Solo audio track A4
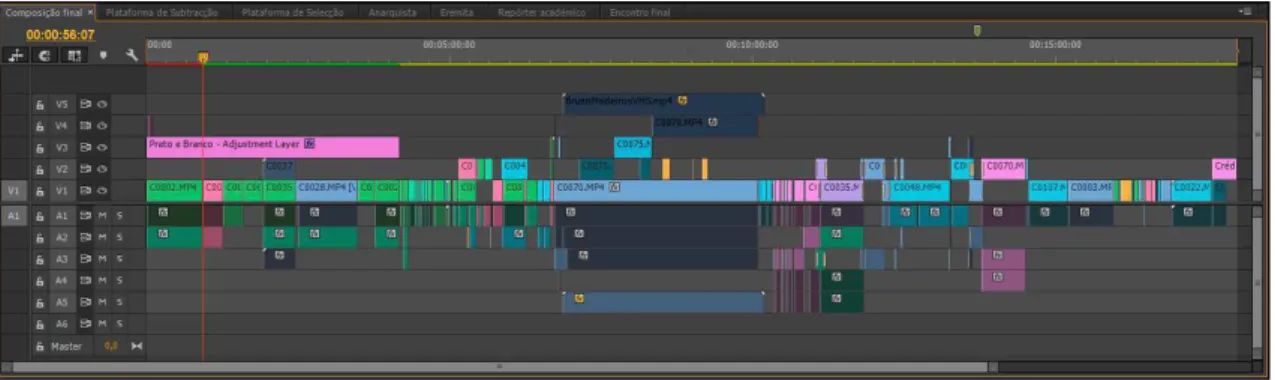 point(118,280)
